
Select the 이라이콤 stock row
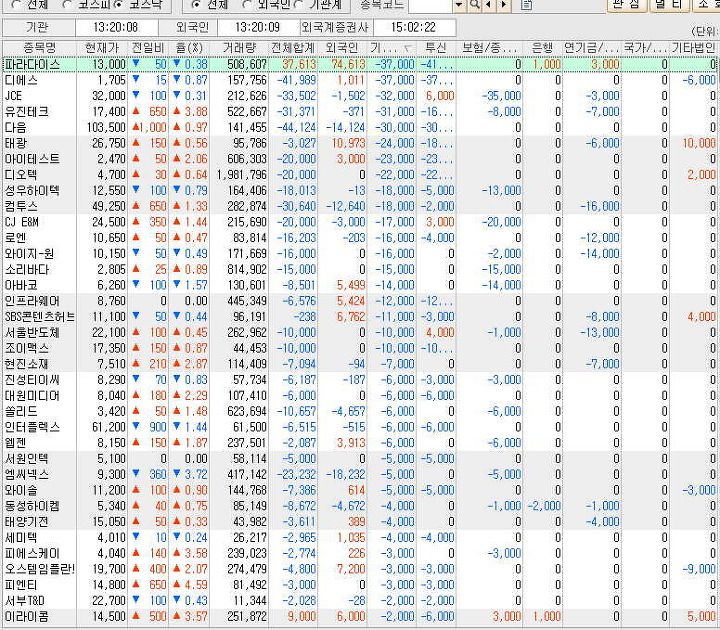[x=360, y=616]
